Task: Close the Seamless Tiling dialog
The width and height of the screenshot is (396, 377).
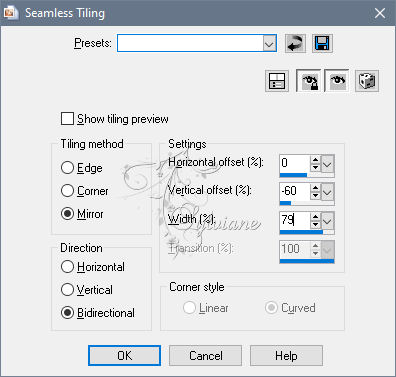Action: pyautogui.click(x=380, y=13)
